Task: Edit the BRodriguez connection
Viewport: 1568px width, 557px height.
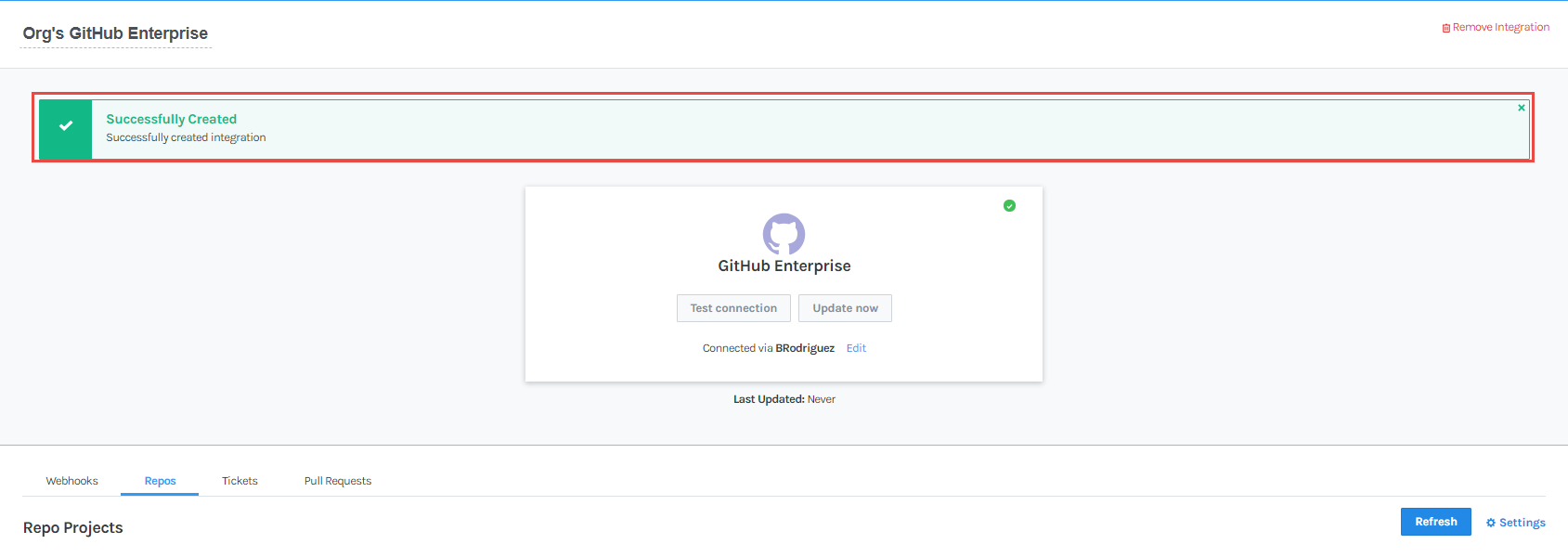Action: pos(856,348)
